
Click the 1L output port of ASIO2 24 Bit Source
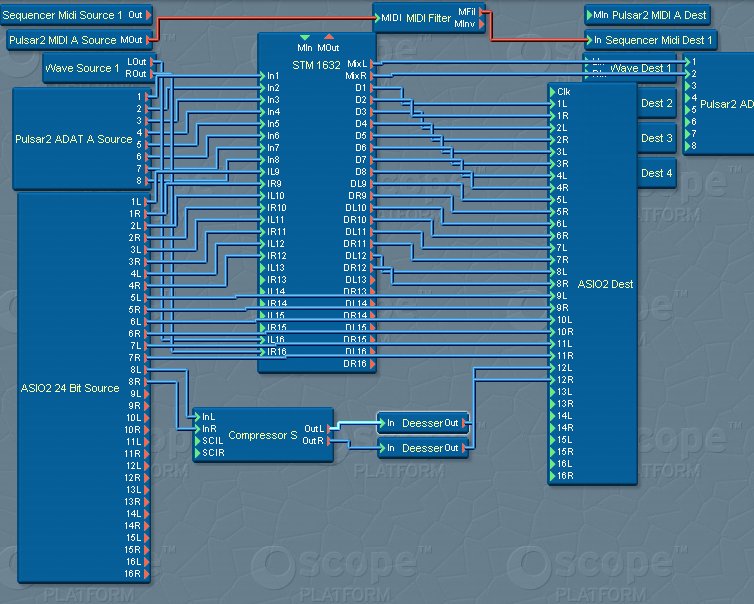pyautogui.click(x=146, y=202)
